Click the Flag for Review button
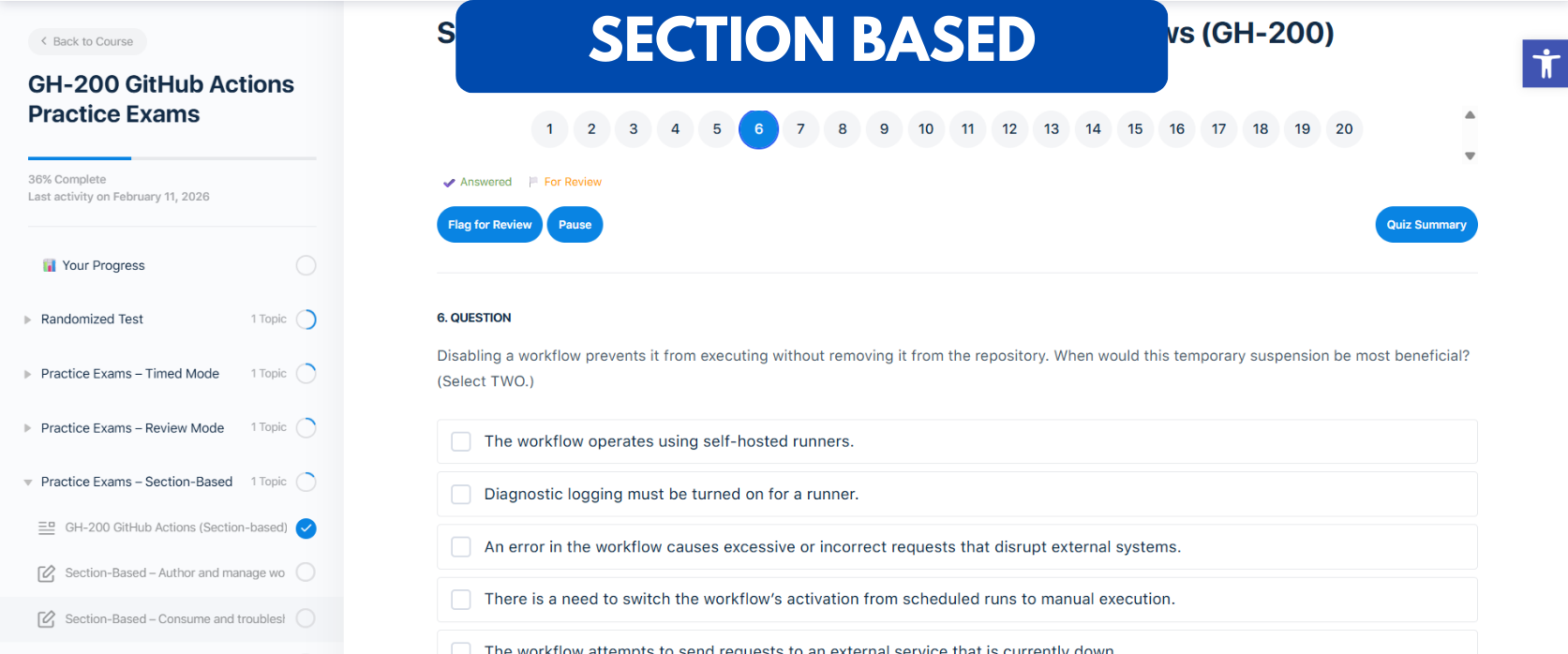 [489, 224]
